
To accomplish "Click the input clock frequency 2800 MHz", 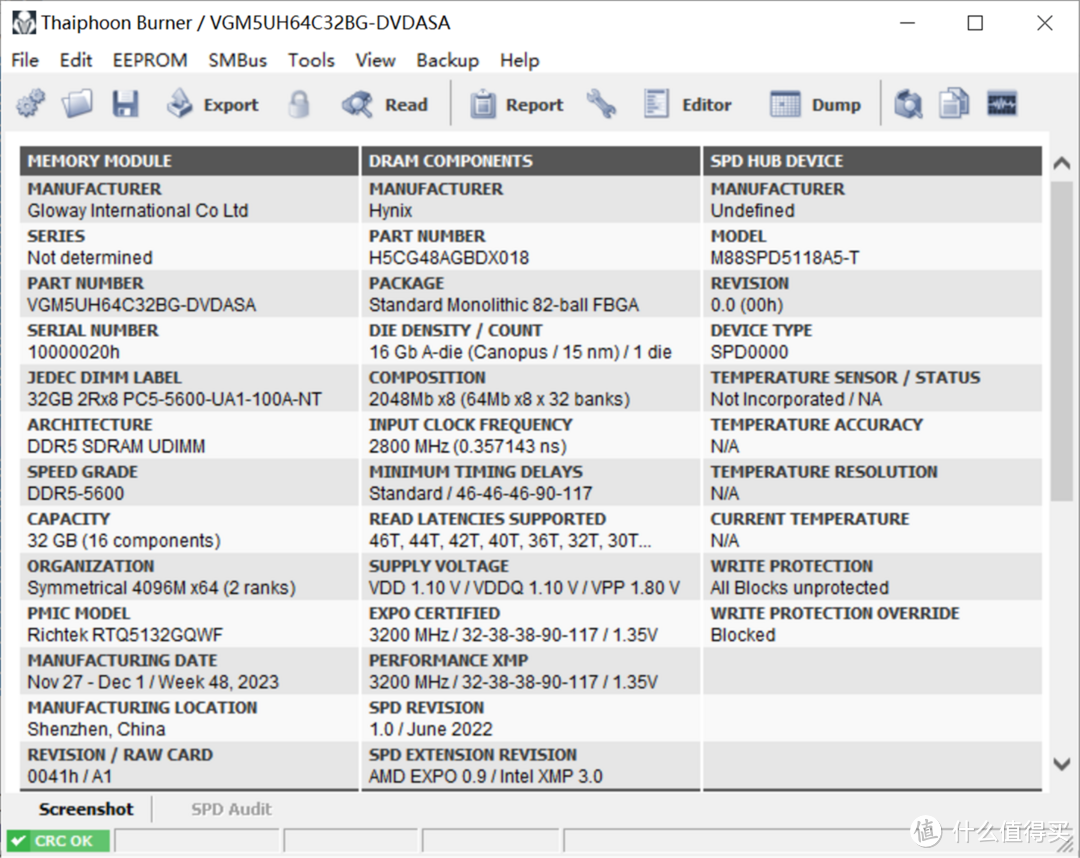I will pyautogui.click(x=468, y=446).
